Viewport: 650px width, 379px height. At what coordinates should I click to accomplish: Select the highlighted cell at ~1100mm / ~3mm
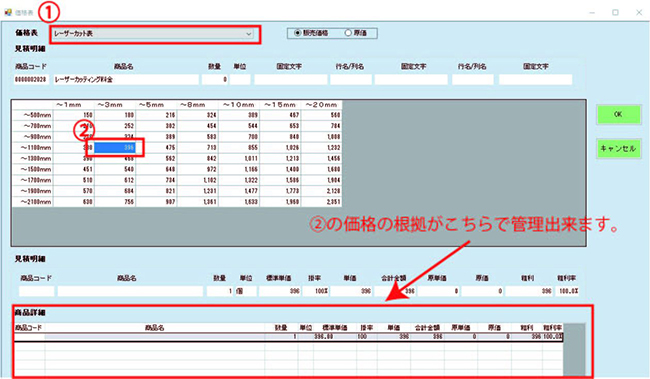tap(115, 148)
